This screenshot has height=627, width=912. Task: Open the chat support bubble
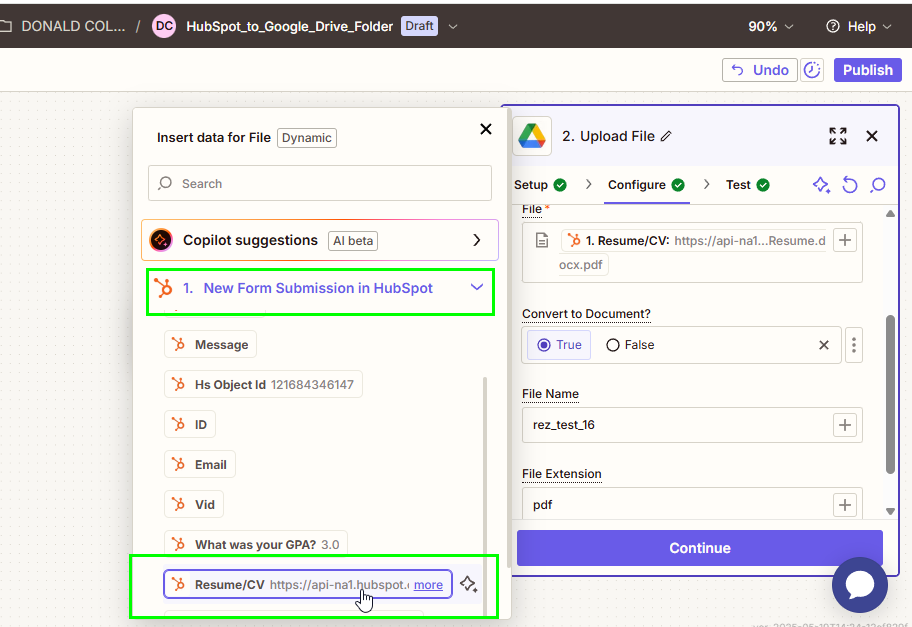coord(860,585)
